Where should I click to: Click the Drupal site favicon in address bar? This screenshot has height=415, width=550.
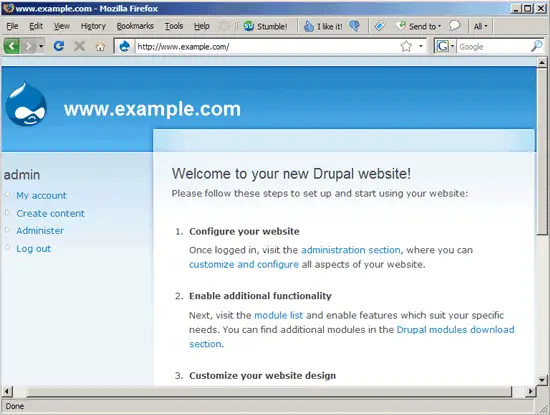[x=125, y=46]
